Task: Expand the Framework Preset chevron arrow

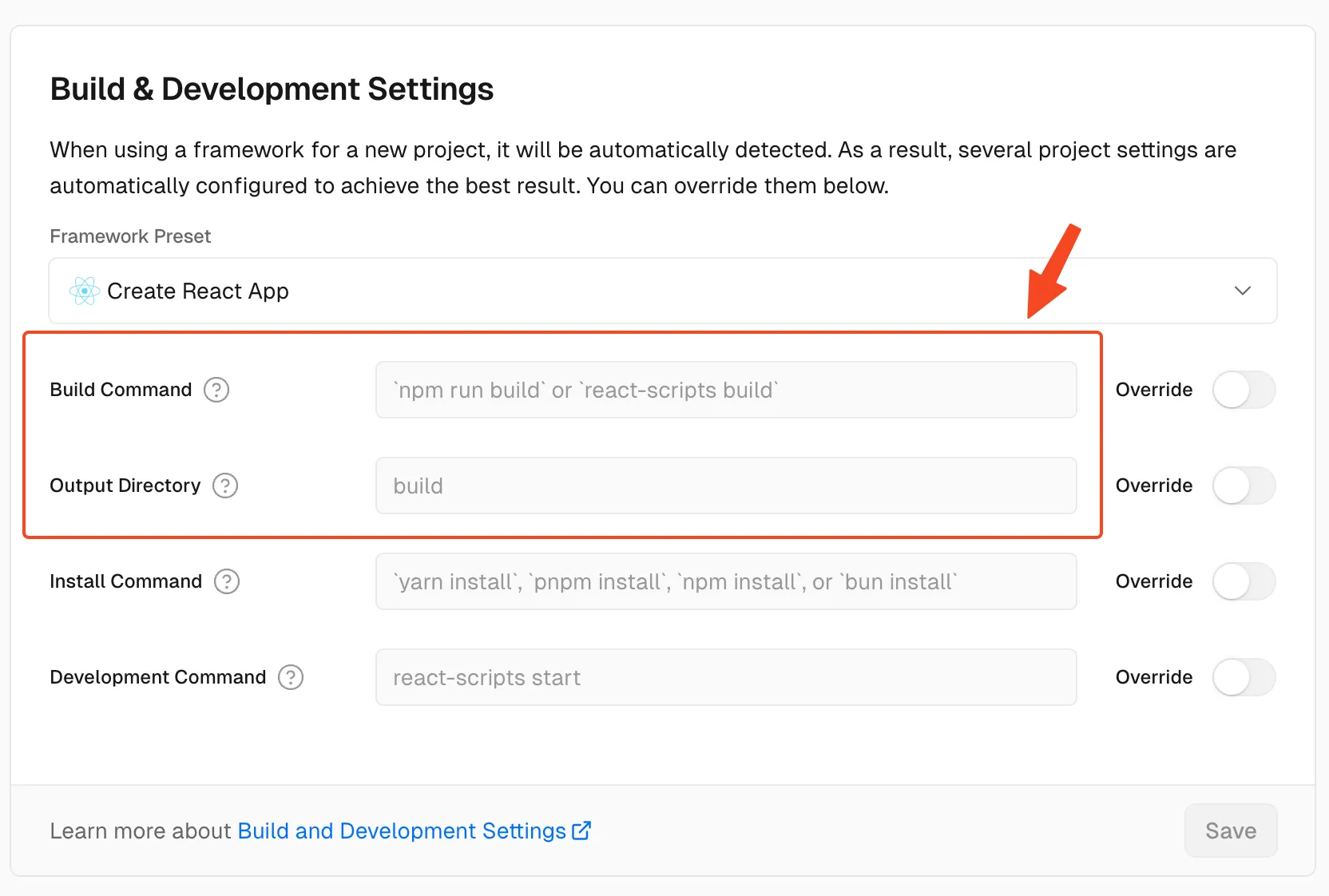Action: 1242,291
